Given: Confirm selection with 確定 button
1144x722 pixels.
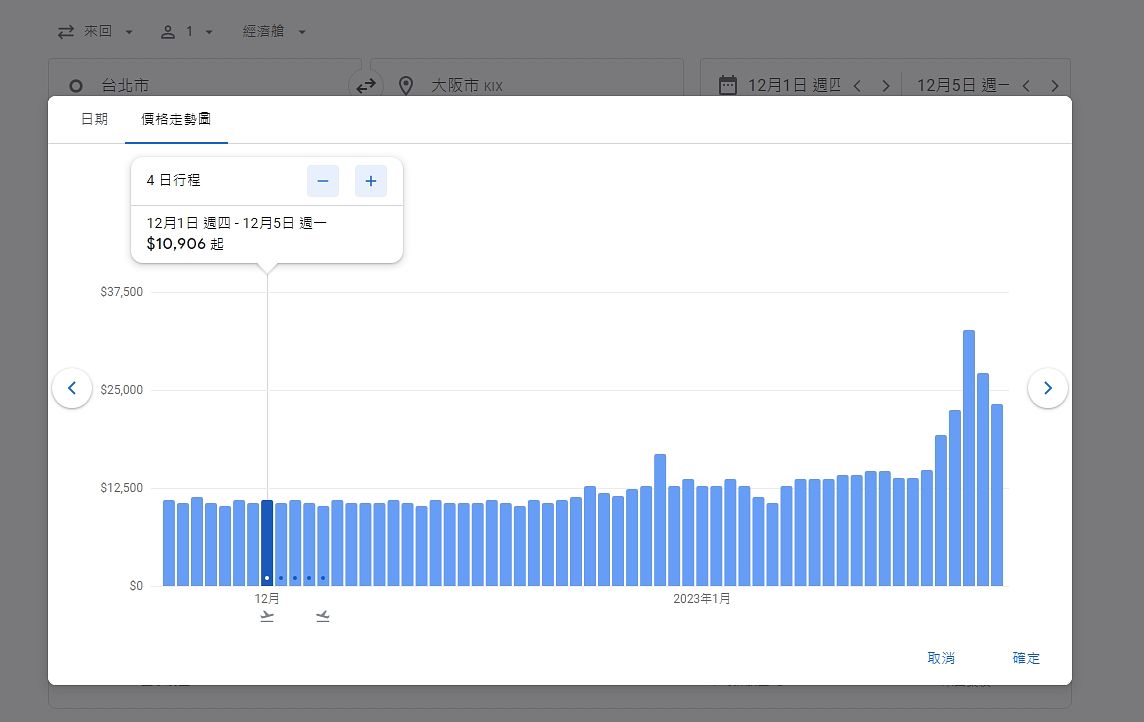Looking at the screenshot, I should point(1026,658).
